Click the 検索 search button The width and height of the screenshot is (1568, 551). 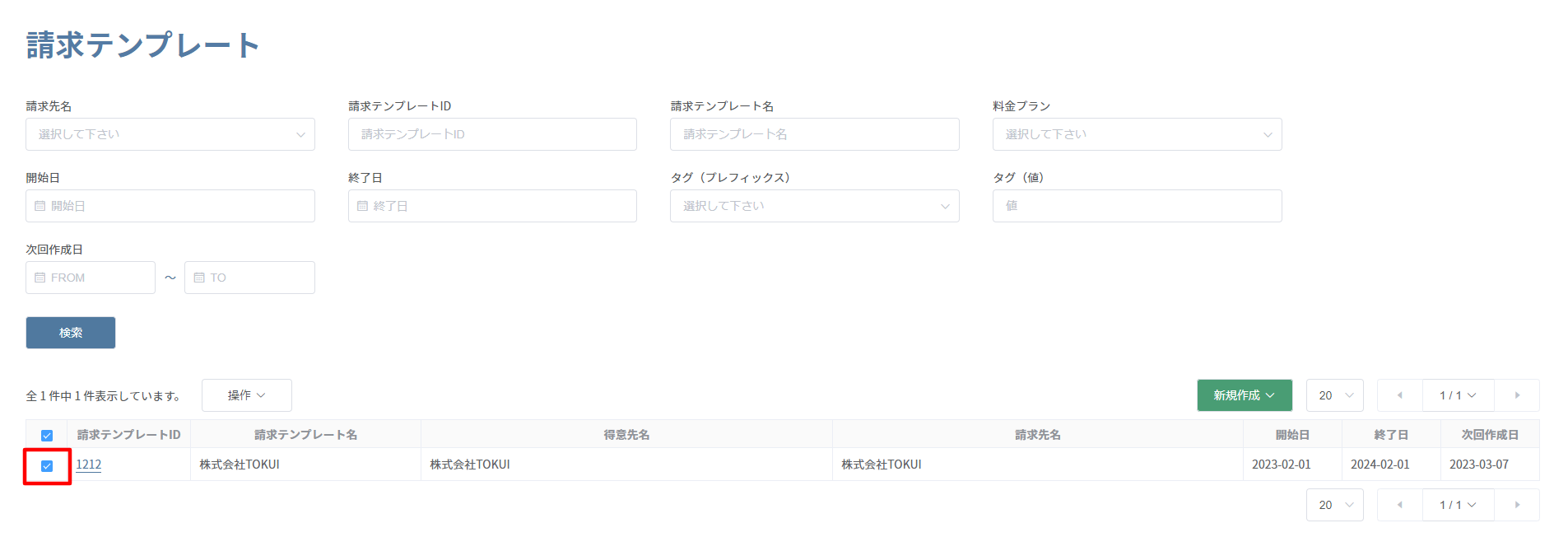tap(71, 333)
